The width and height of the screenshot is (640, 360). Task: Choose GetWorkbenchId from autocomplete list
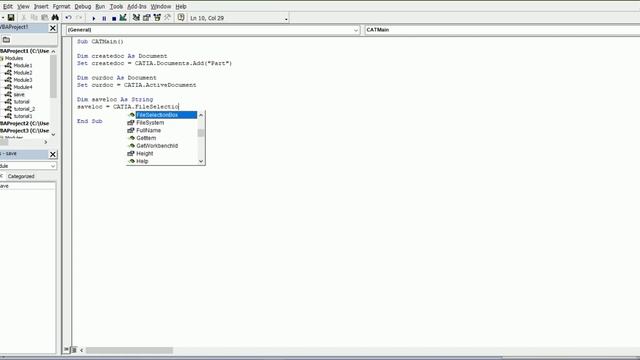157,146
